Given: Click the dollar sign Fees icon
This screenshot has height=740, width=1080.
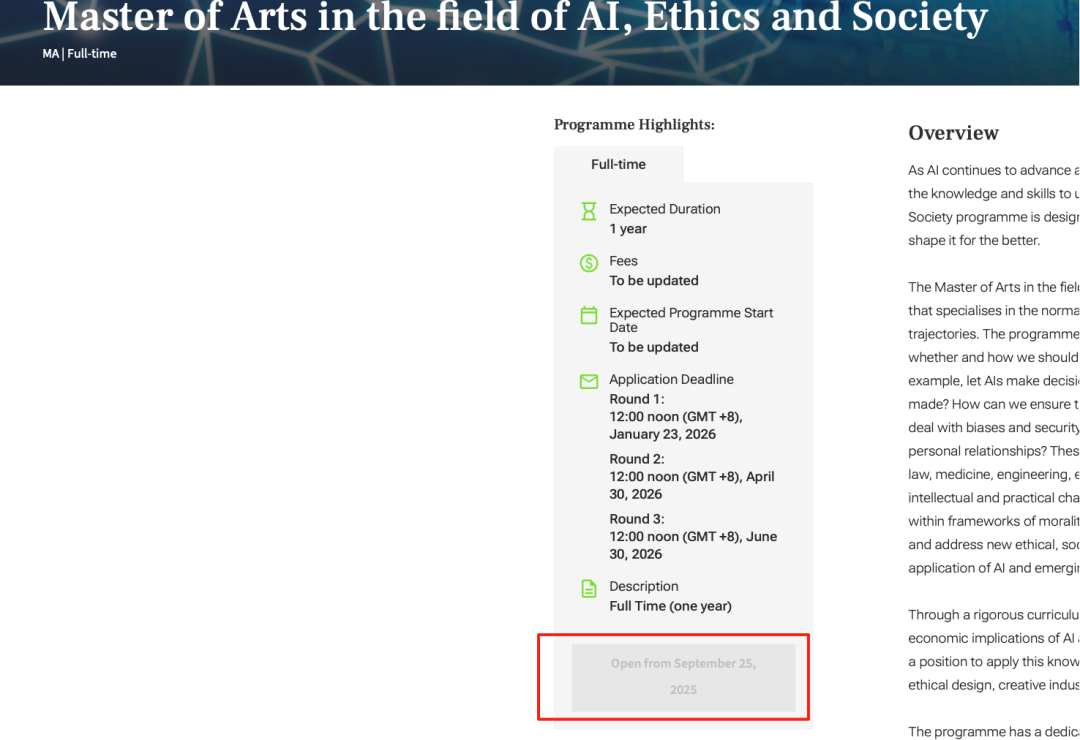Looking at the screenshot, I should [x=589, y=263].
